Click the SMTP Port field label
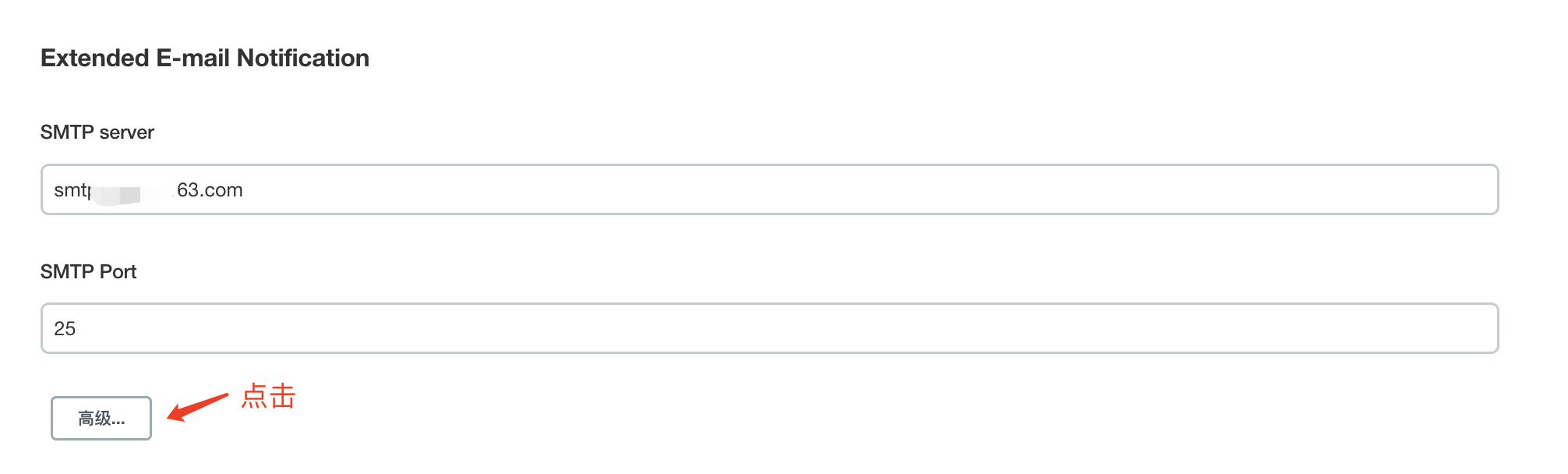This screenshot has height=474, width=1568. (x=88, y=272)
